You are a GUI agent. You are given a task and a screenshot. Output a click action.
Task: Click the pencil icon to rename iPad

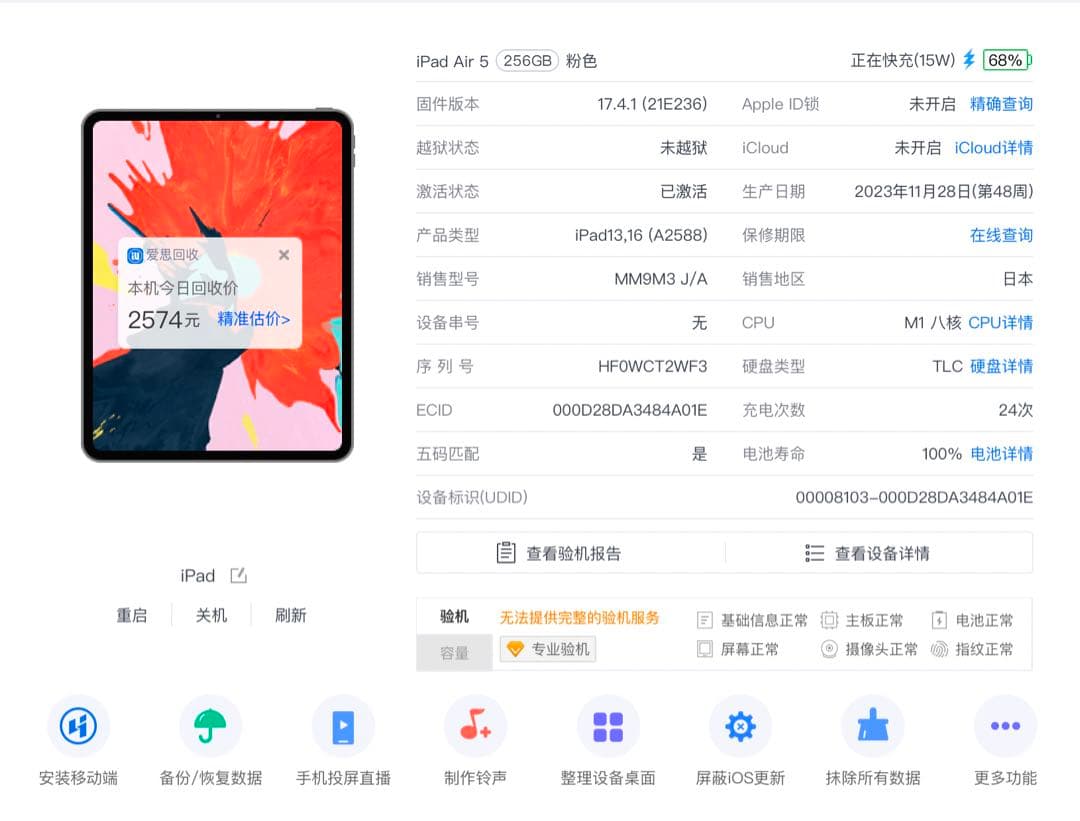pos(239,575)
